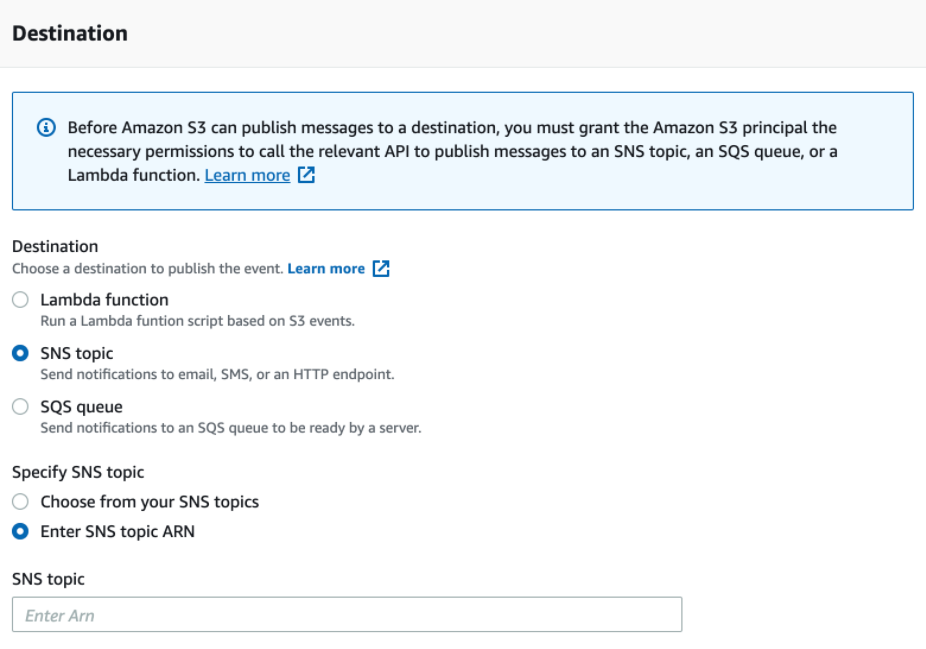
Task: Choose from your SNS topics option
Action: coord(20,502)
